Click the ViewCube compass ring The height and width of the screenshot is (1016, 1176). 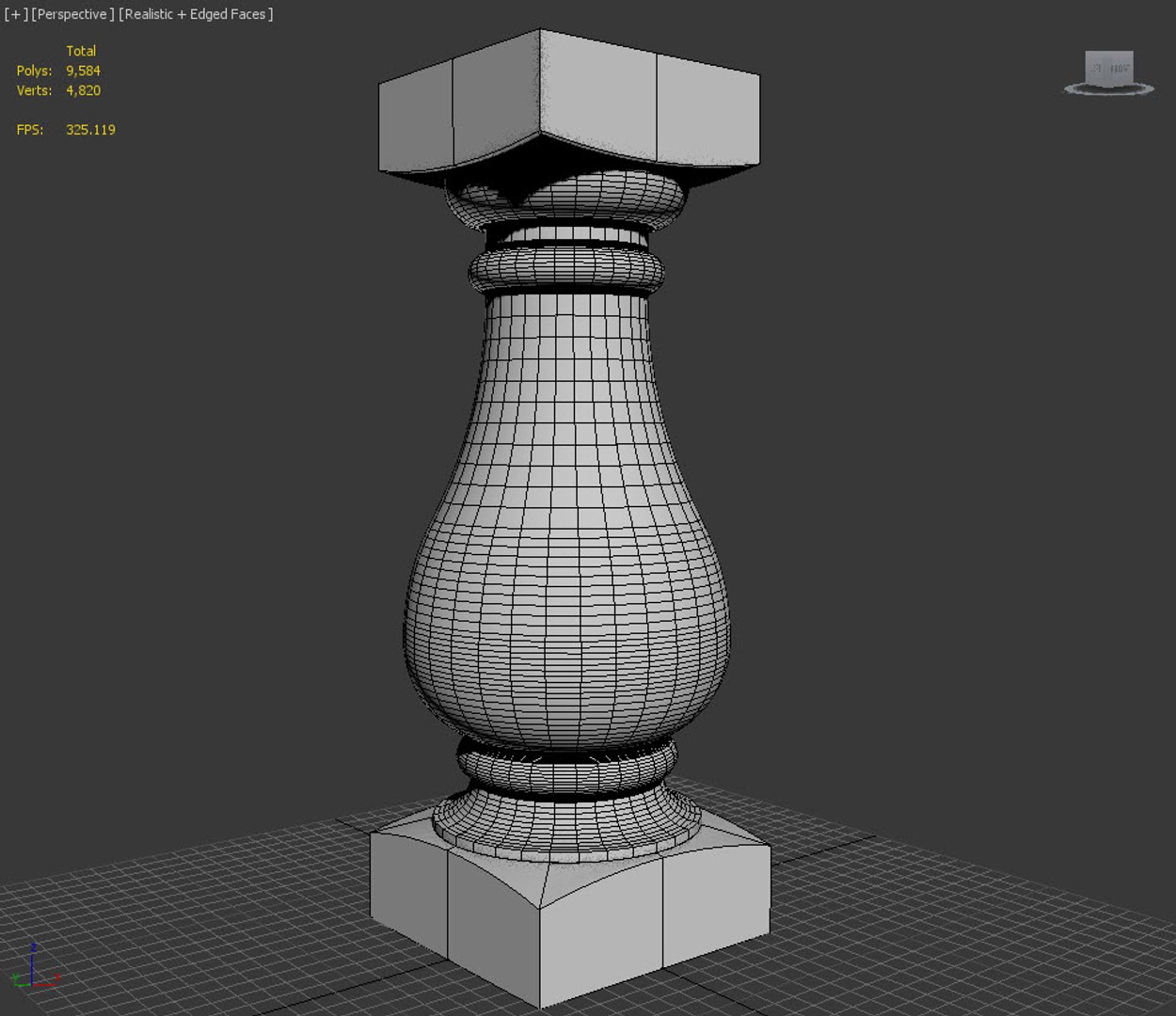[1109, 89]
